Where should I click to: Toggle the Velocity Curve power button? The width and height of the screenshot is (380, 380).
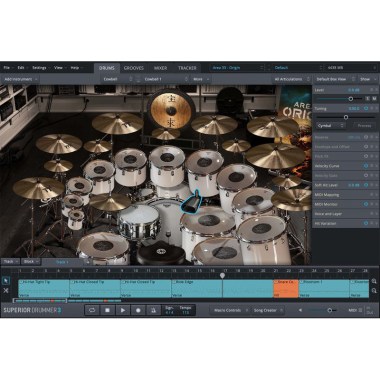pyautogui.click(x=366, y=166)
